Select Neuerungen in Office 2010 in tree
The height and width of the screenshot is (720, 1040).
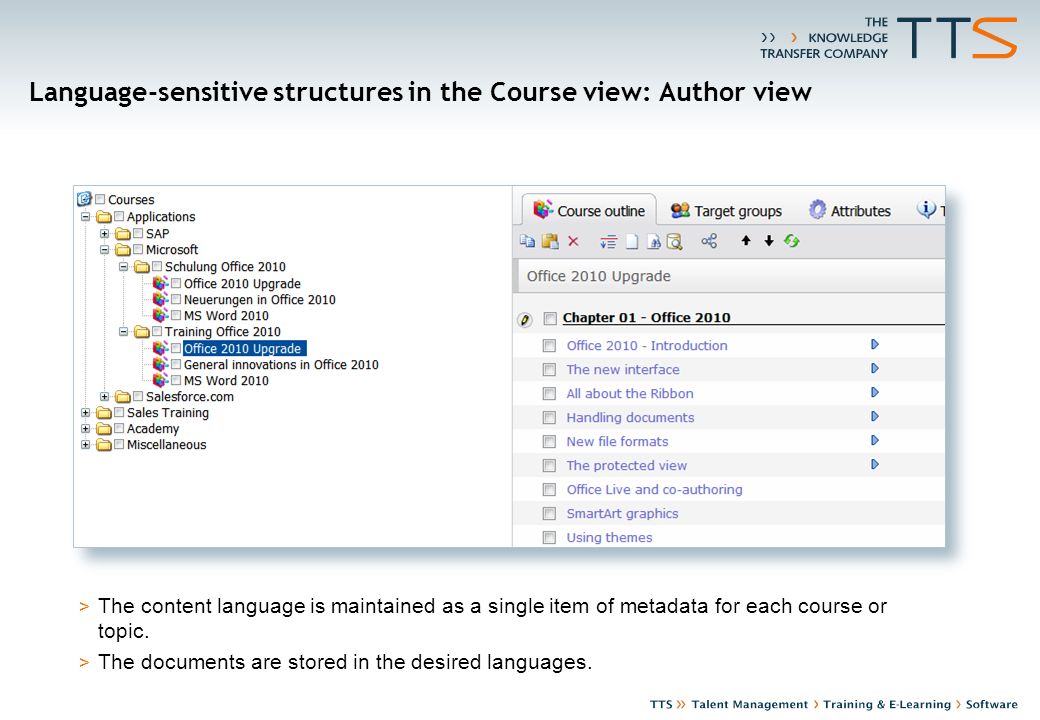click(259, 300)
